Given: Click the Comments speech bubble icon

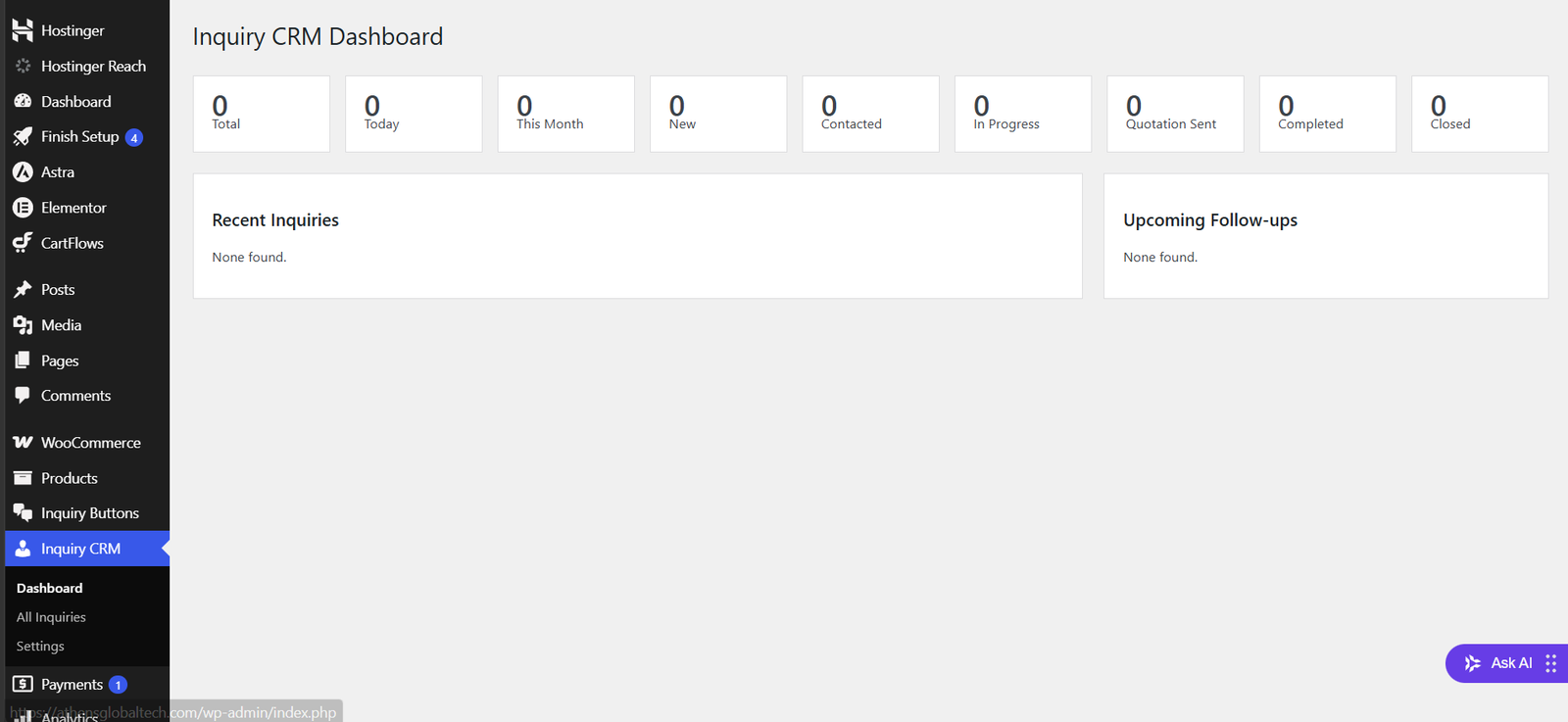Looking at the screenshot, I should [23, 396].
